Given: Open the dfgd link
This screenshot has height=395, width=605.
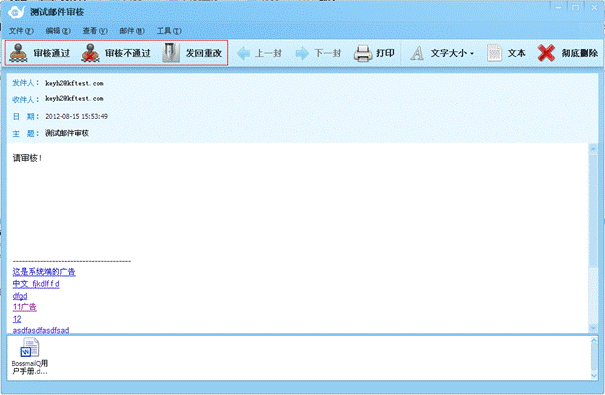Looking at the screenshot, I should point(20,296).
